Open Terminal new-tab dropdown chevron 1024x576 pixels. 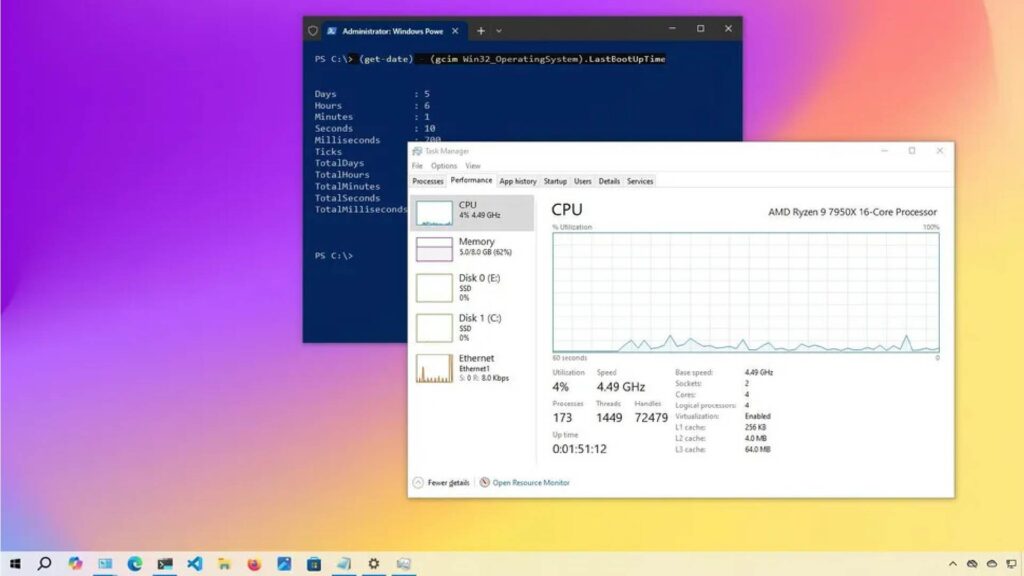(x=499, y=30)
